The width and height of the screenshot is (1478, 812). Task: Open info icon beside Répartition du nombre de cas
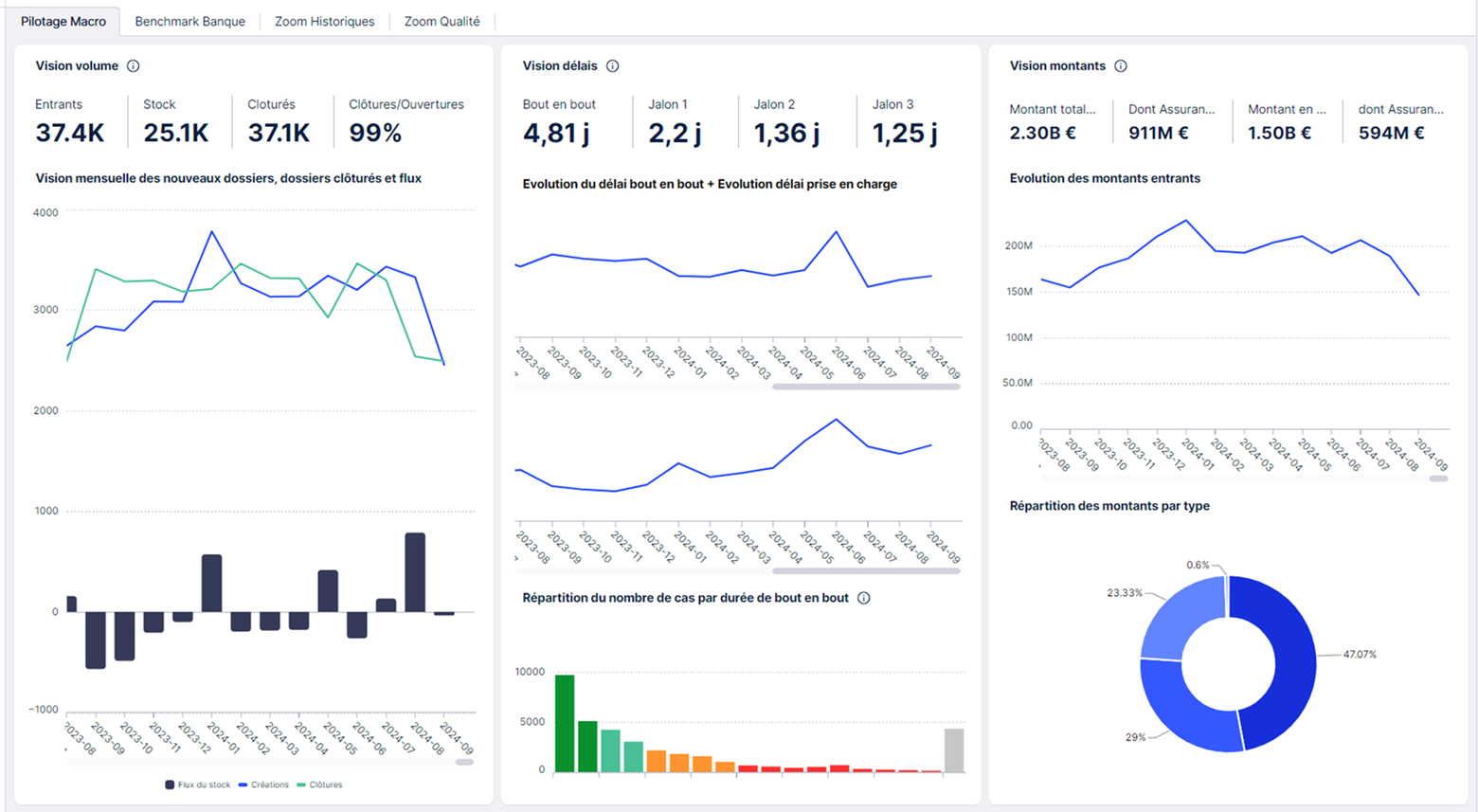pos(864,598)
